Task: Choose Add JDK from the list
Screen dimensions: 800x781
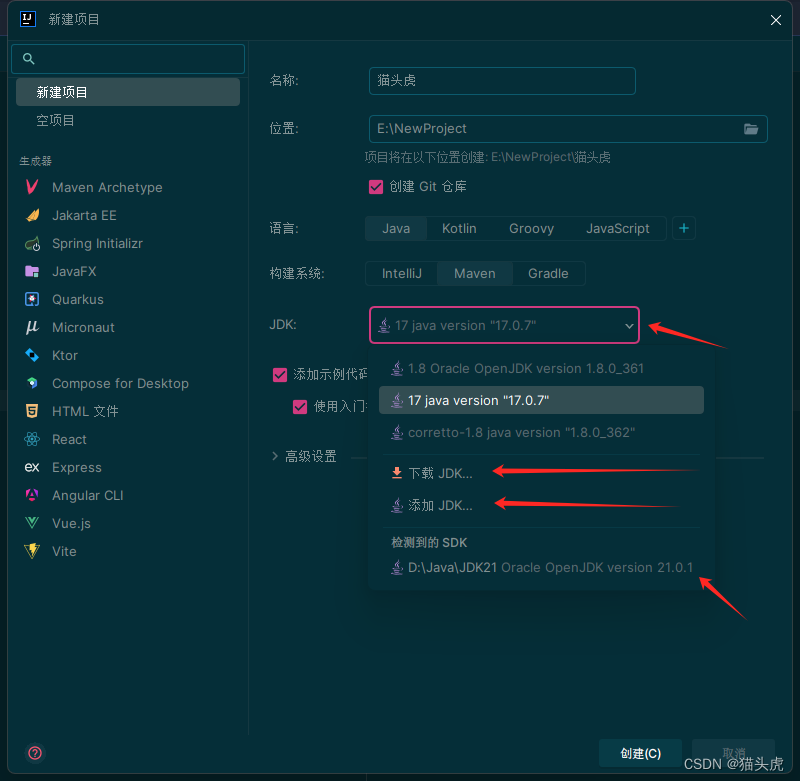Action: (x=541, y=506)
